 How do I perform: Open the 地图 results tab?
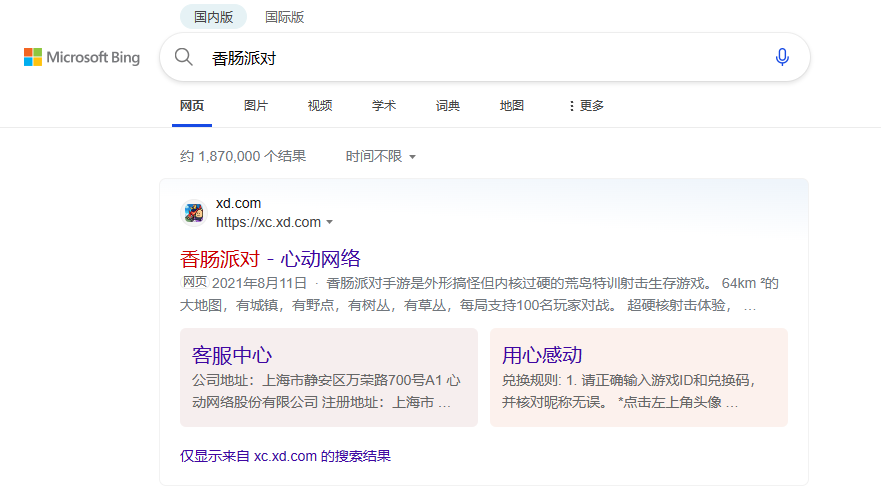pos(512,106)
